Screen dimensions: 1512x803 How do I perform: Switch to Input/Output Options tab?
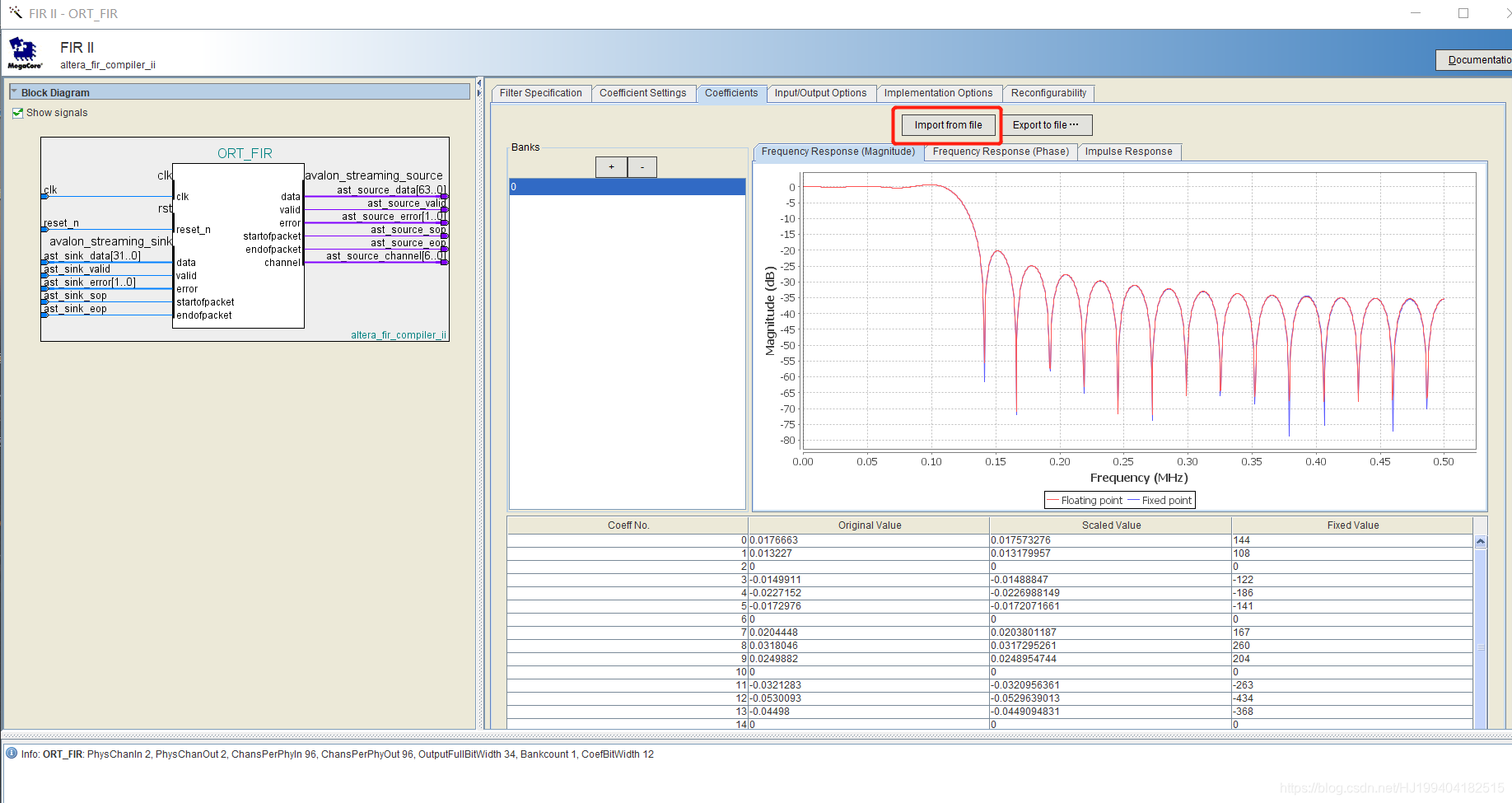click(x=820, y=93)
